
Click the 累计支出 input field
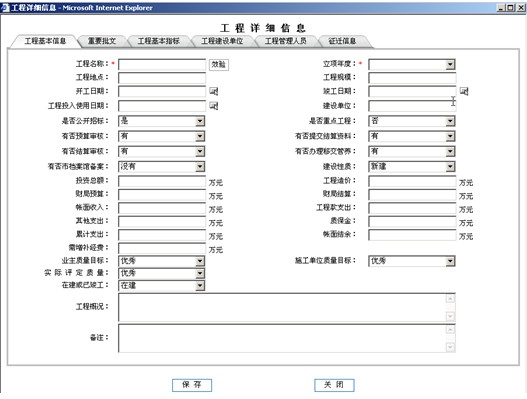162,235
